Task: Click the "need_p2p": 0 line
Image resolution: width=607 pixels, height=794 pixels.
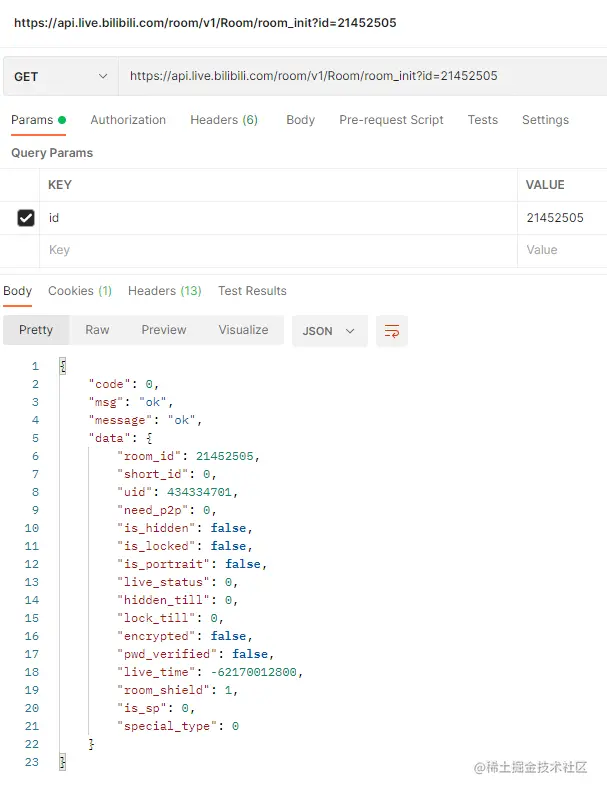Action: point(167,510)
